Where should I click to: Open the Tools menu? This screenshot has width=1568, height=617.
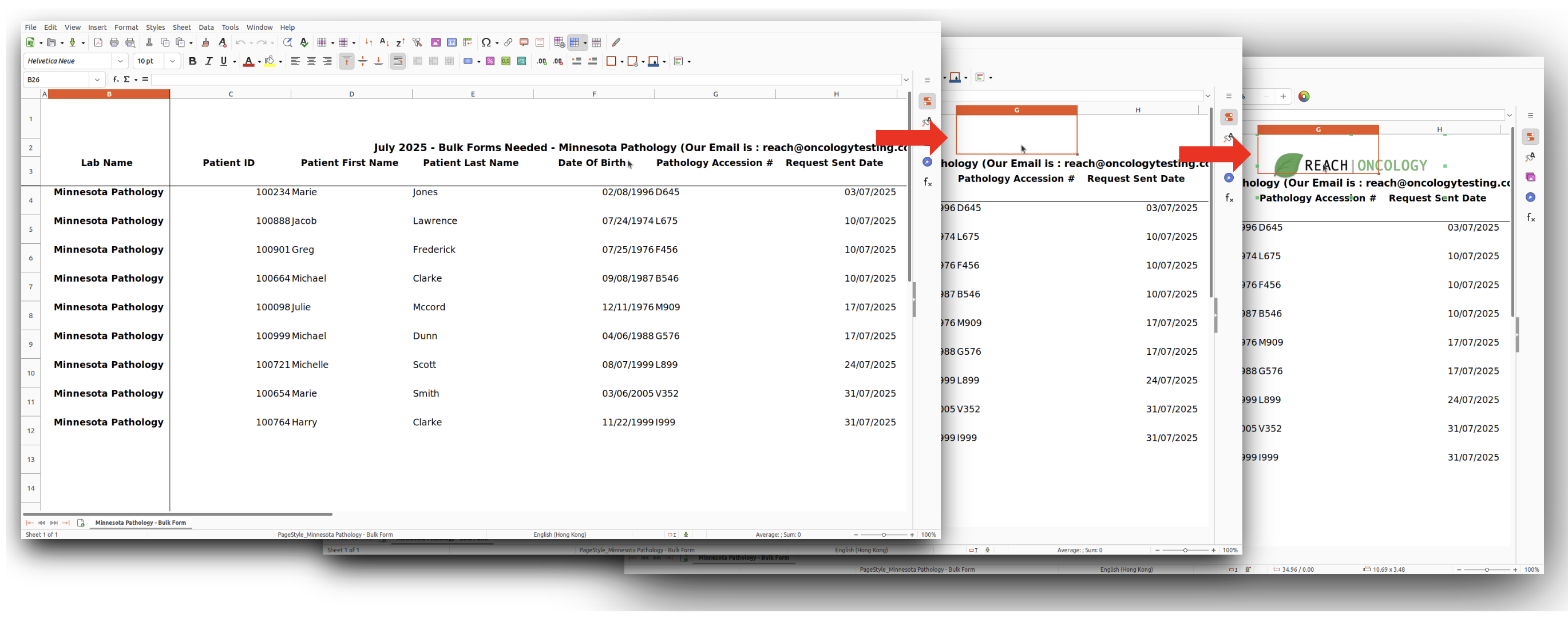pyautogui.click(x=230, y=27)
